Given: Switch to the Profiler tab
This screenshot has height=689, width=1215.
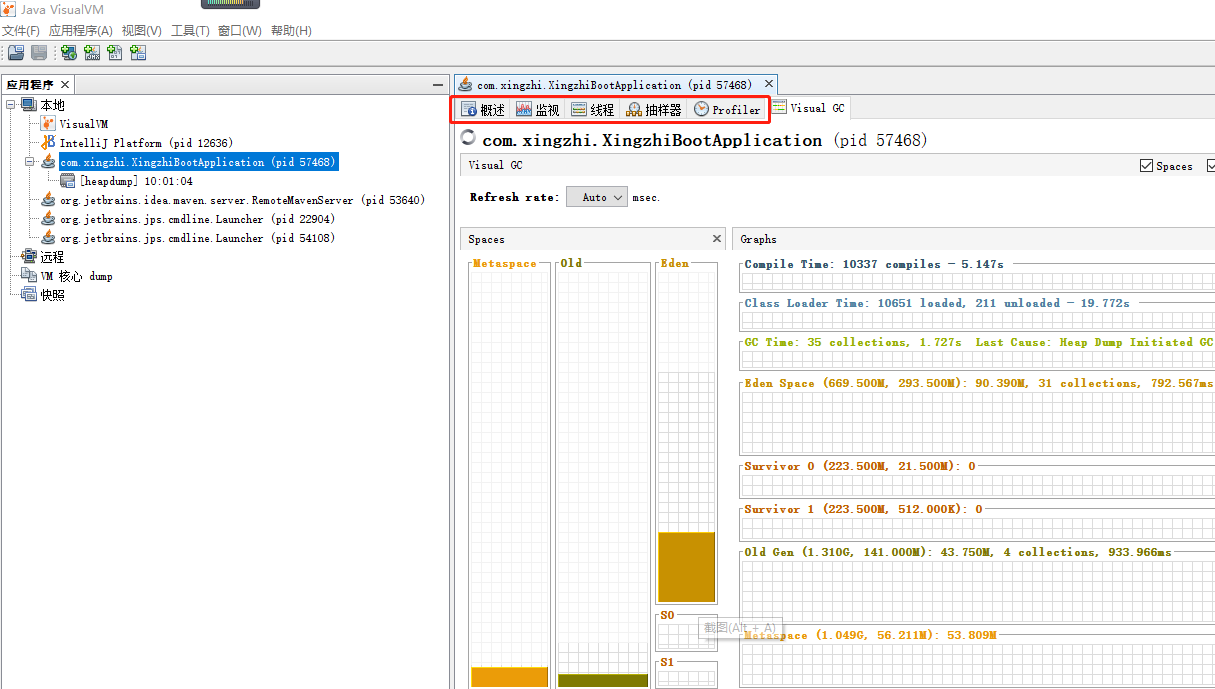Looking at the screenshot, I should (728, 109).
